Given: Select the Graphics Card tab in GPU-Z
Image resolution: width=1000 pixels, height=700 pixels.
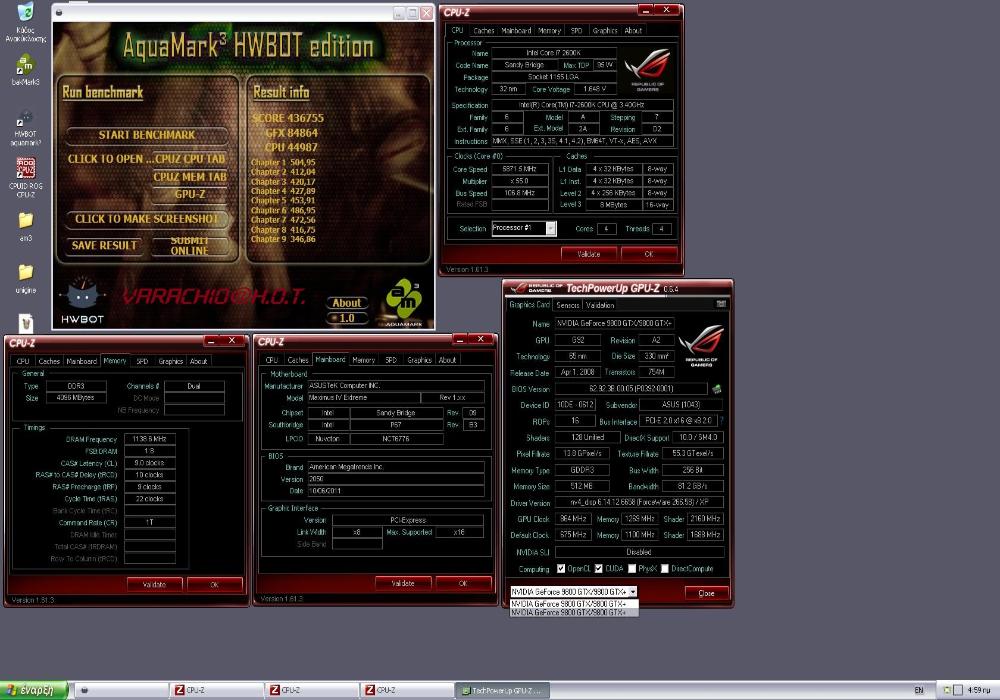Looking at the screenshot, I should click(529, 305).
